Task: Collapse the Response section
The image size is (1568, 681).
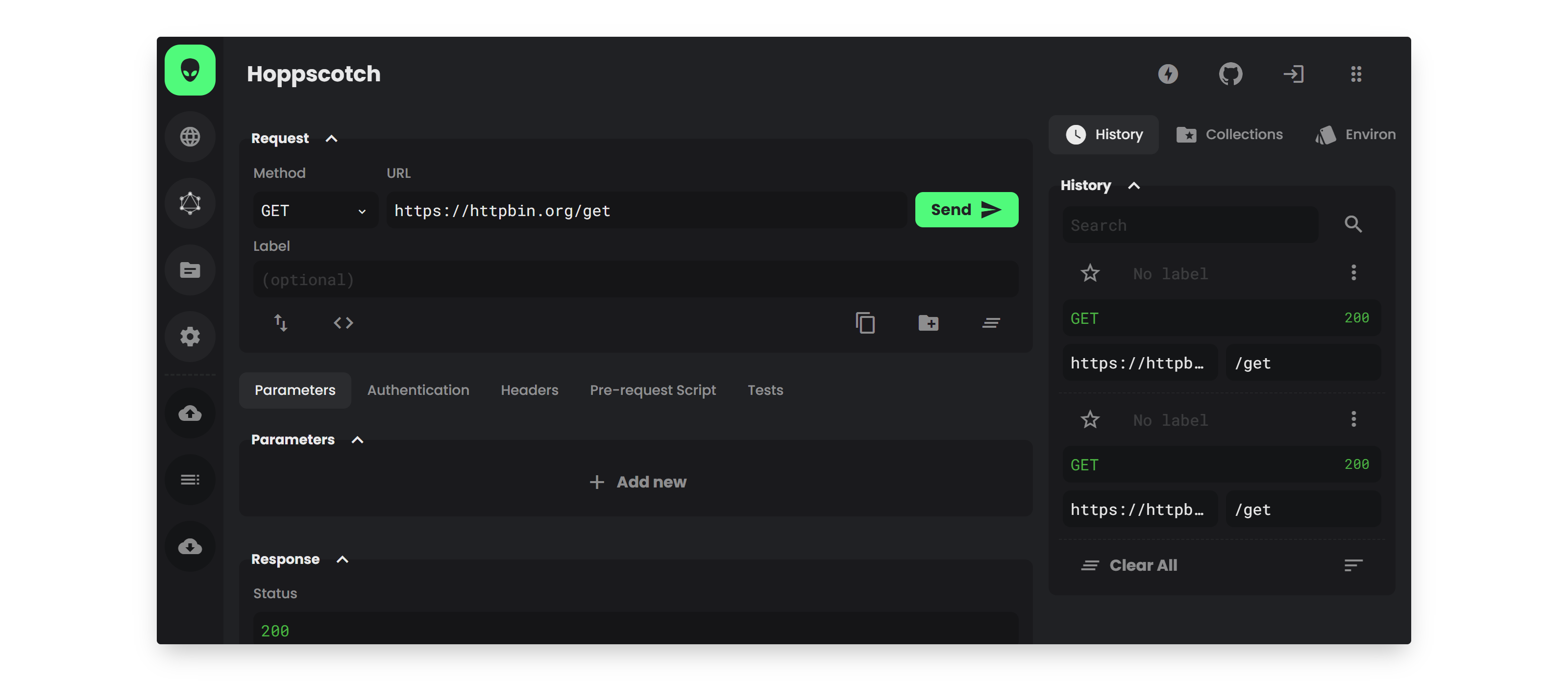Action: (x=342, y=559)
